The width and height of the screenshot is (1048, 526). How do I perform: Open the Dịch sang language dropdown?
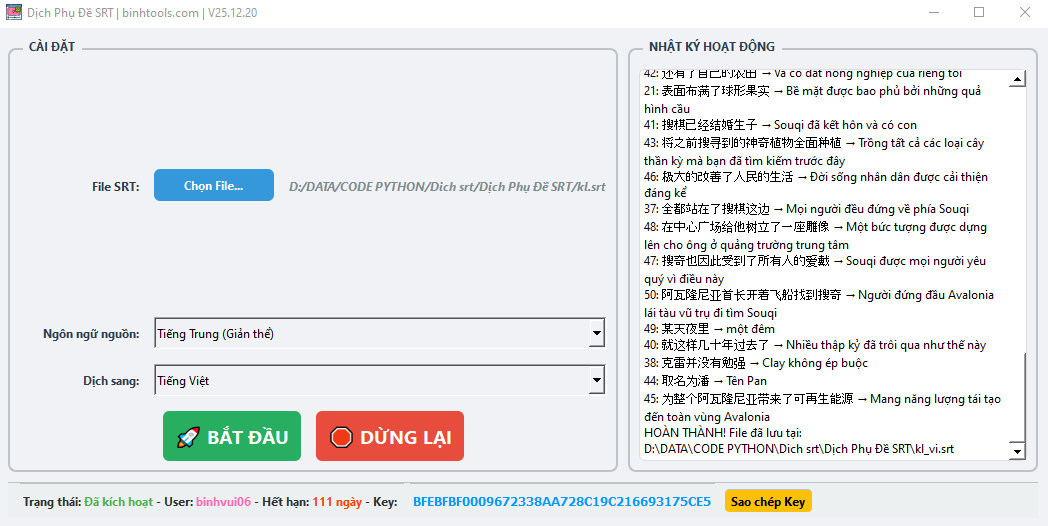(597, 381)
